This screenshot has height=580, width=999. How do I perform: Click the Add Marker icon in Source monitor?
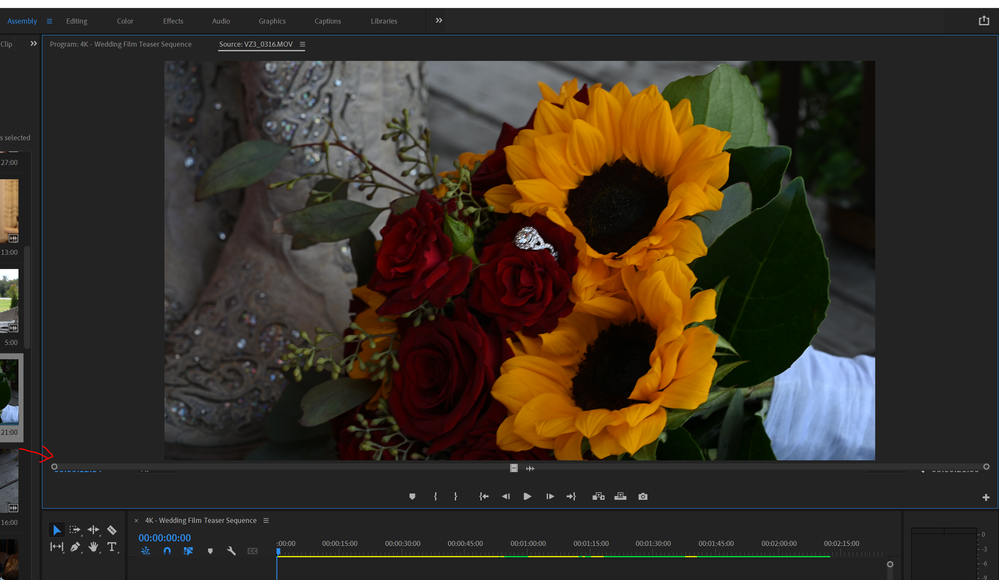412,496
